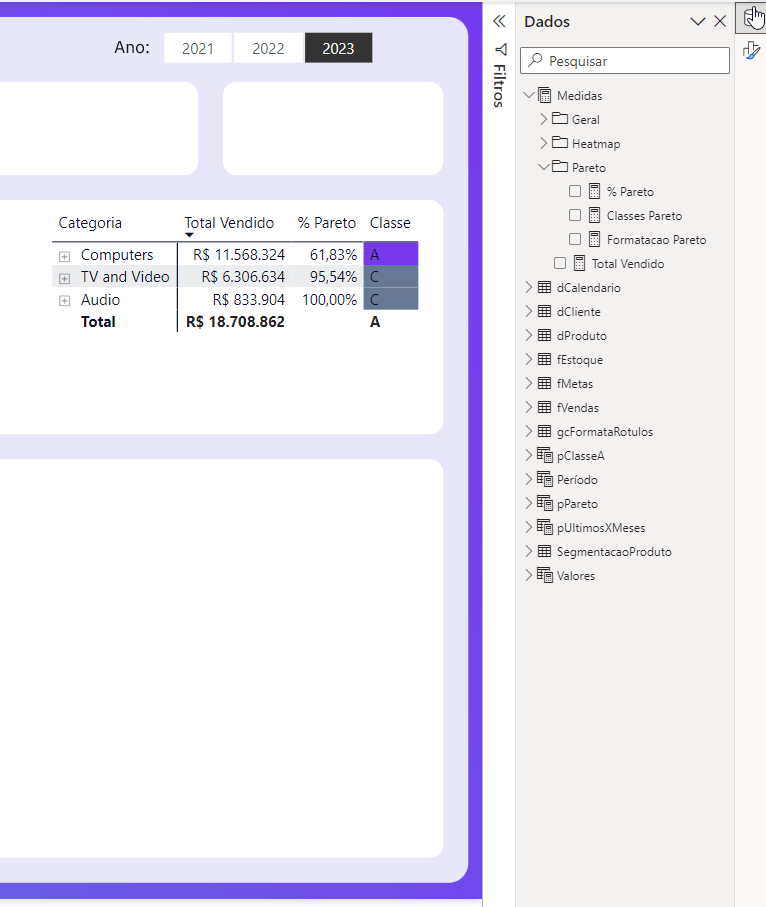766x907 pixels.
Task: Expand the Heatmap folder chevron
Action: coord(543,142)
